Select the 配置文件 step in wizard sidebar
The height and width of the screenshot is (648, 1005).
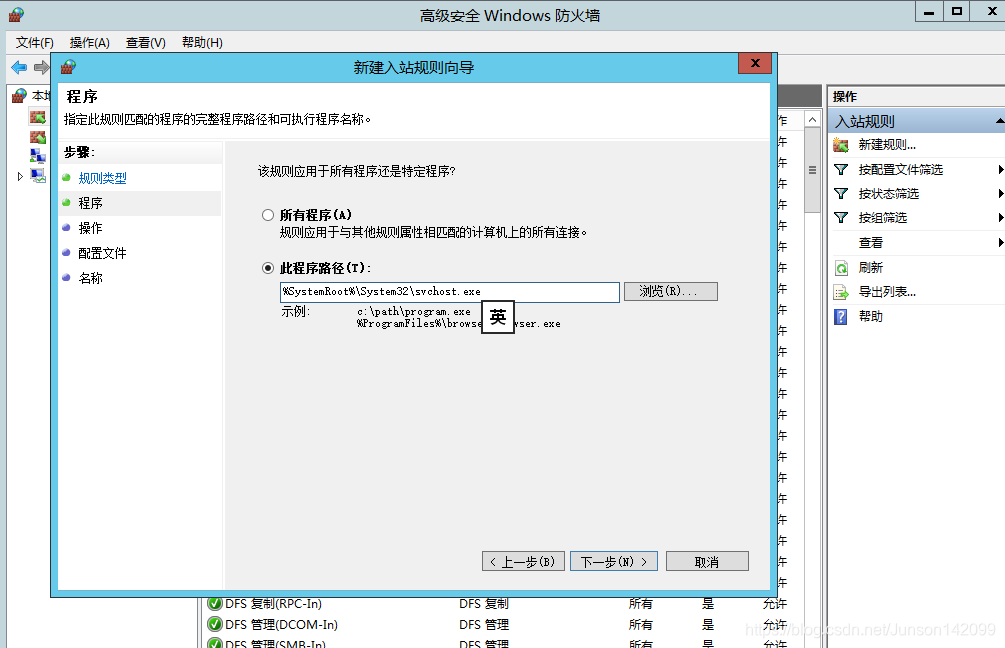pyautogui.click(x=103, y=253)
